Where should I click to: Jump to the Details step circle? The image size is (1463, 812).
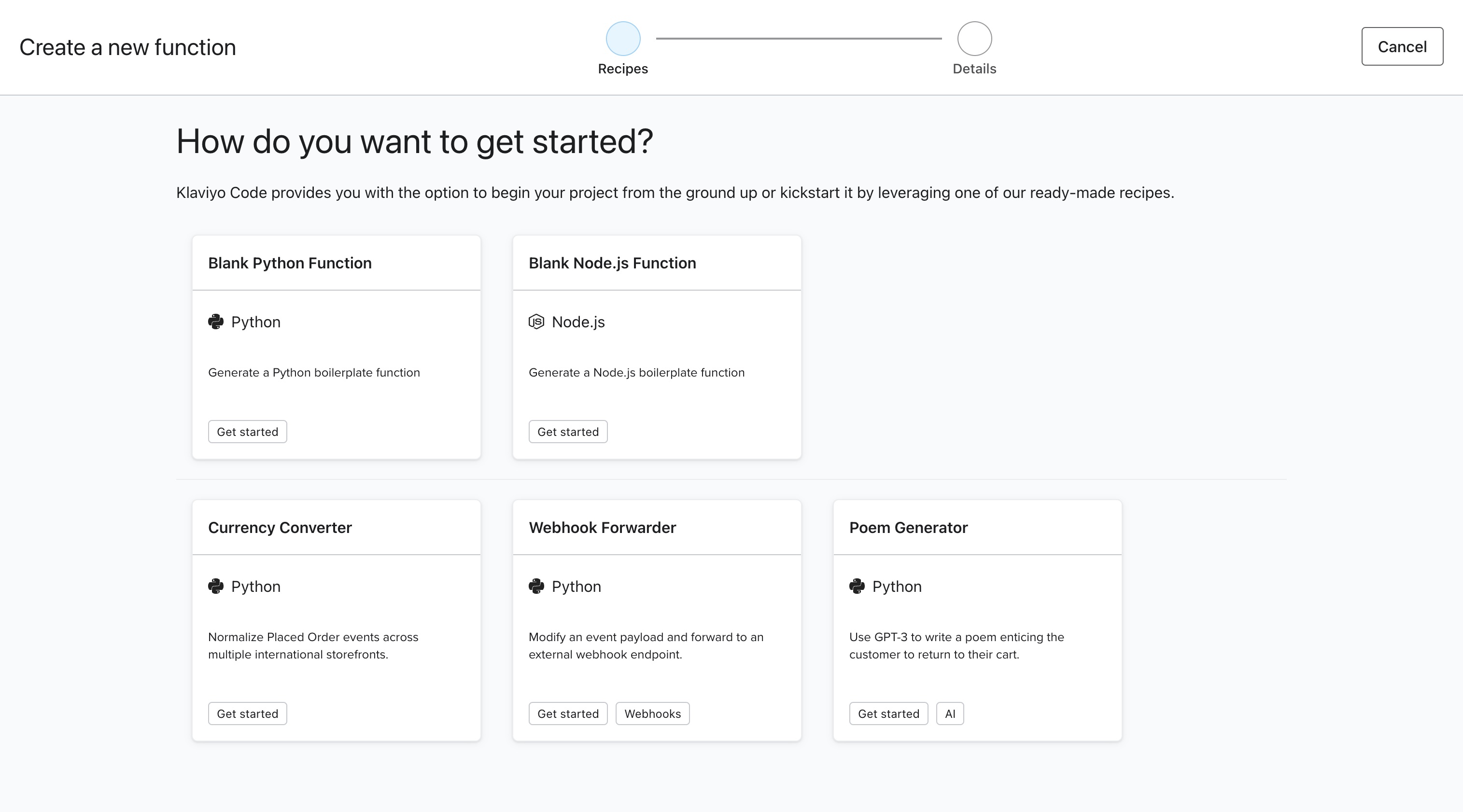tap(974, 39)
